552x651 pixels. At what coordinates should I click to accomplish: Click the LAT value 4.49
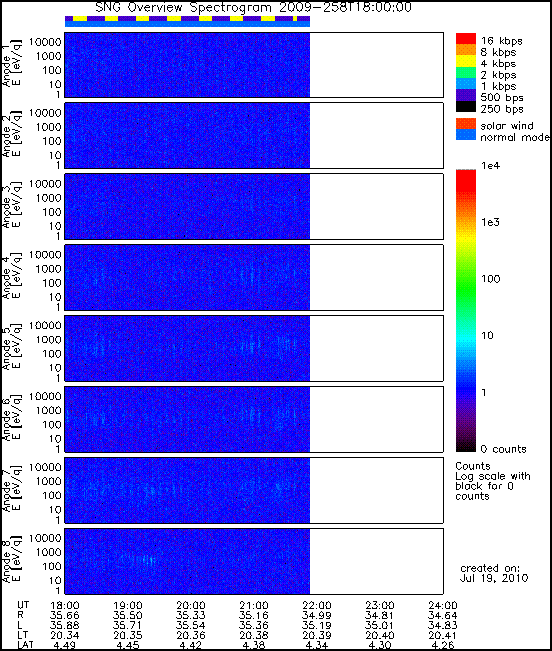coord(65,646)
